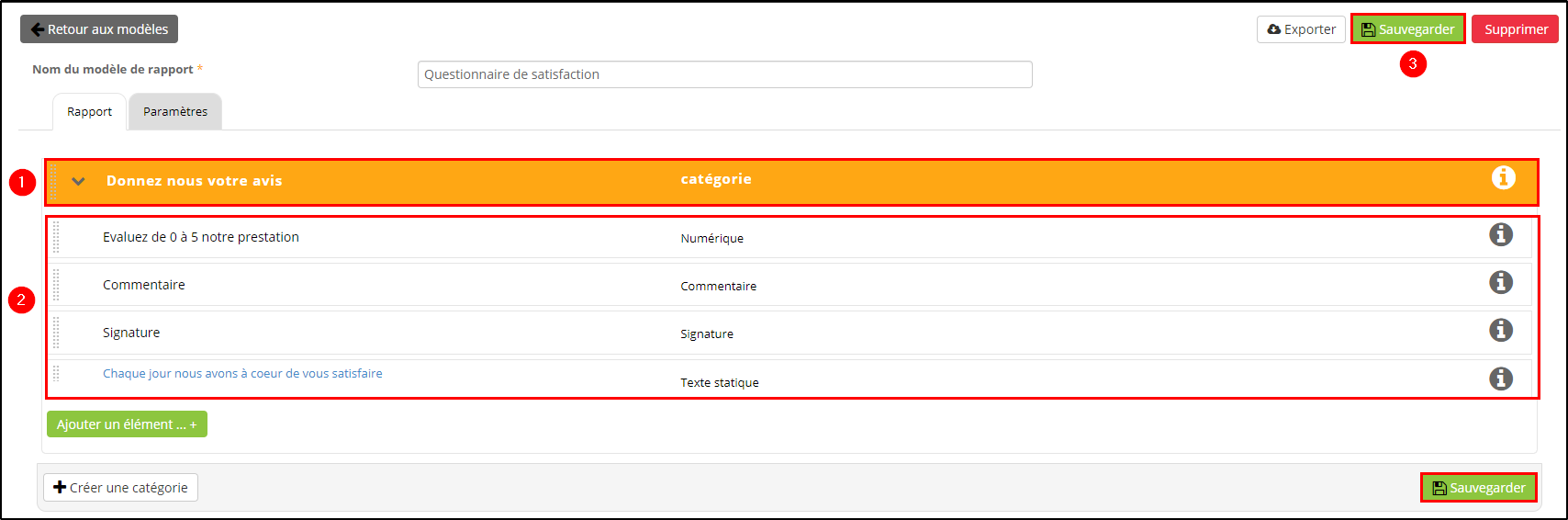Click info icon on Commentaire row

tap(1501, 282)
